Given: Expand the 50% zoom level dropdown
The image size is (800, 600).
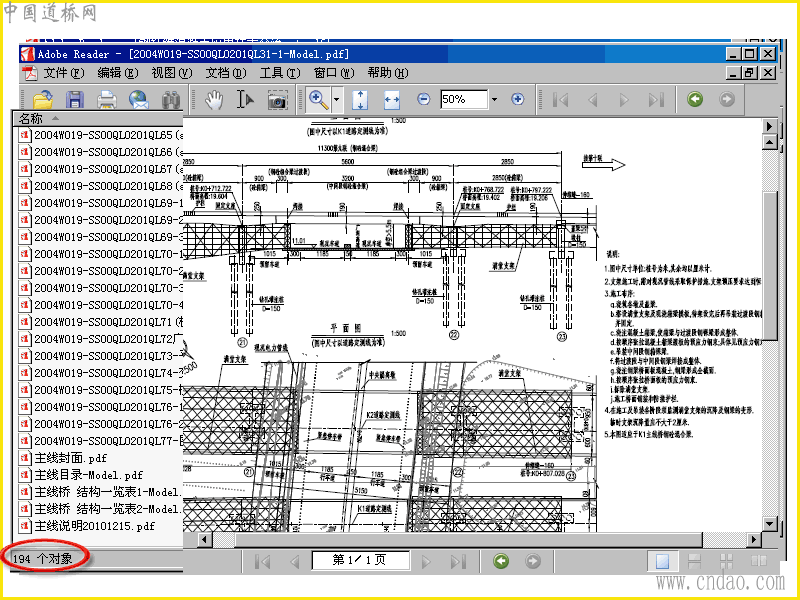Looking at the screenshot, I should [x=494, y=100].
